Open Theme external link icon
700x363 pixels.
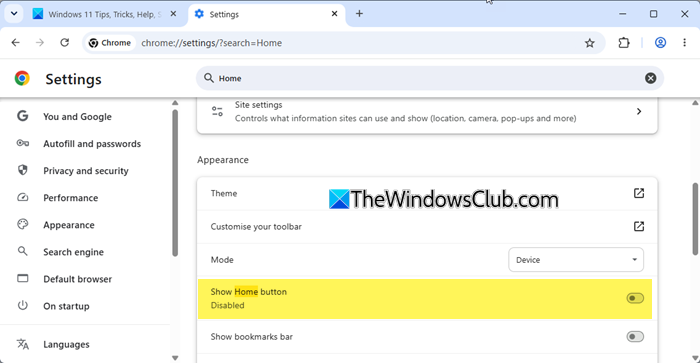pyautogui.click(x=639, y=193)
